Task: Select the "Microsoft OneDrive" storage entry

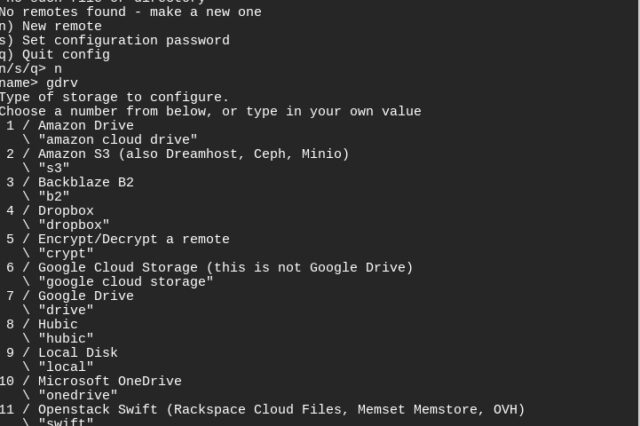Action: pyautogui.click(x=109, y=381)
